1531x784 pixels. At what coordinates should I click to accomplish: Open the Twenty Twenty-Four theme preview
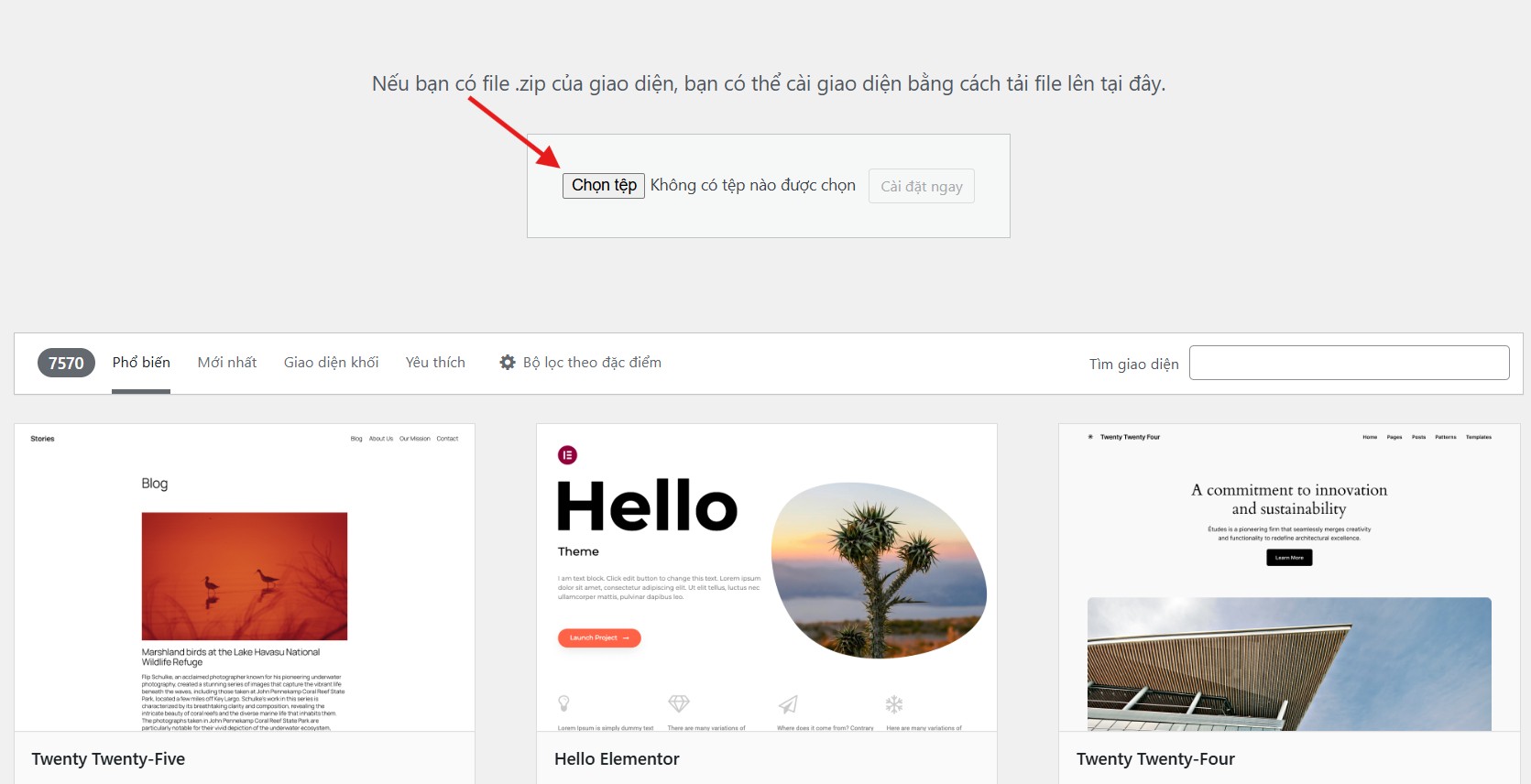(x=1289, y=577)
